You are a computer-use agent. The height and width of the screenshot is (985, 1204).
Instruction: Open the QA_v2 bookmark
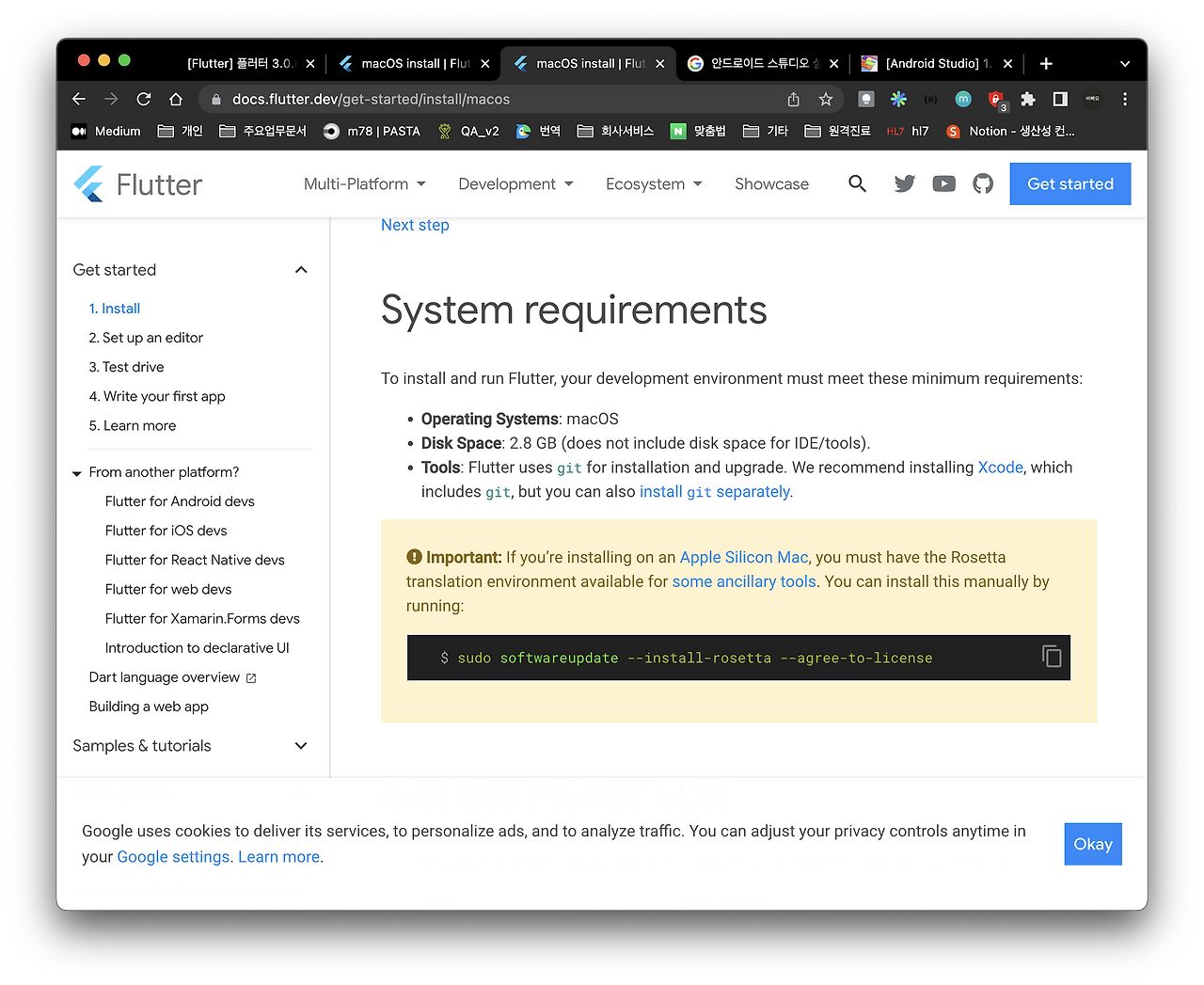(x=468, y=131)
